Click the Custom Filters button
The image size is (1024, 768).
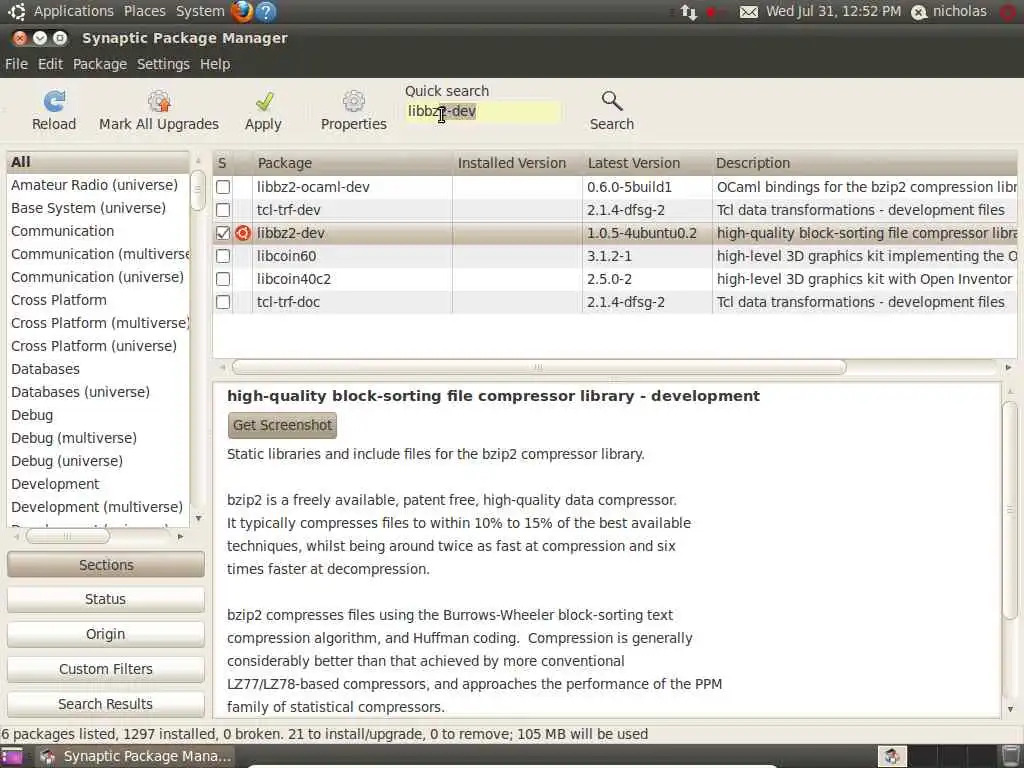tap(106, 669)
